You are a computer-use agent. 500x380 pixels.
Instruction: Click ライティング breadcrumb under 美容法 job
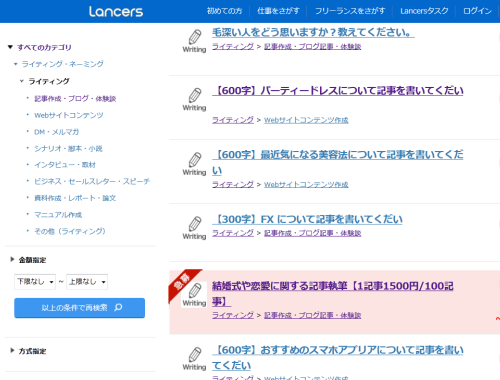[233, 184]
